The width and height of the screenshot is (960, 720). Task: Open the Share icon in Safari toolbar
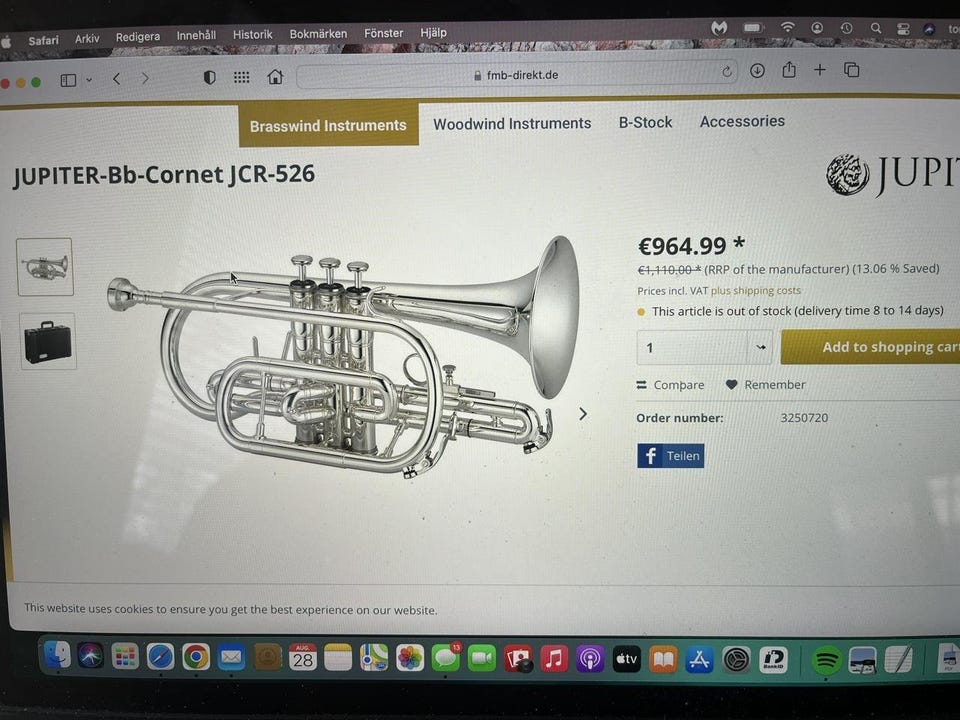[x=789, y=70]
